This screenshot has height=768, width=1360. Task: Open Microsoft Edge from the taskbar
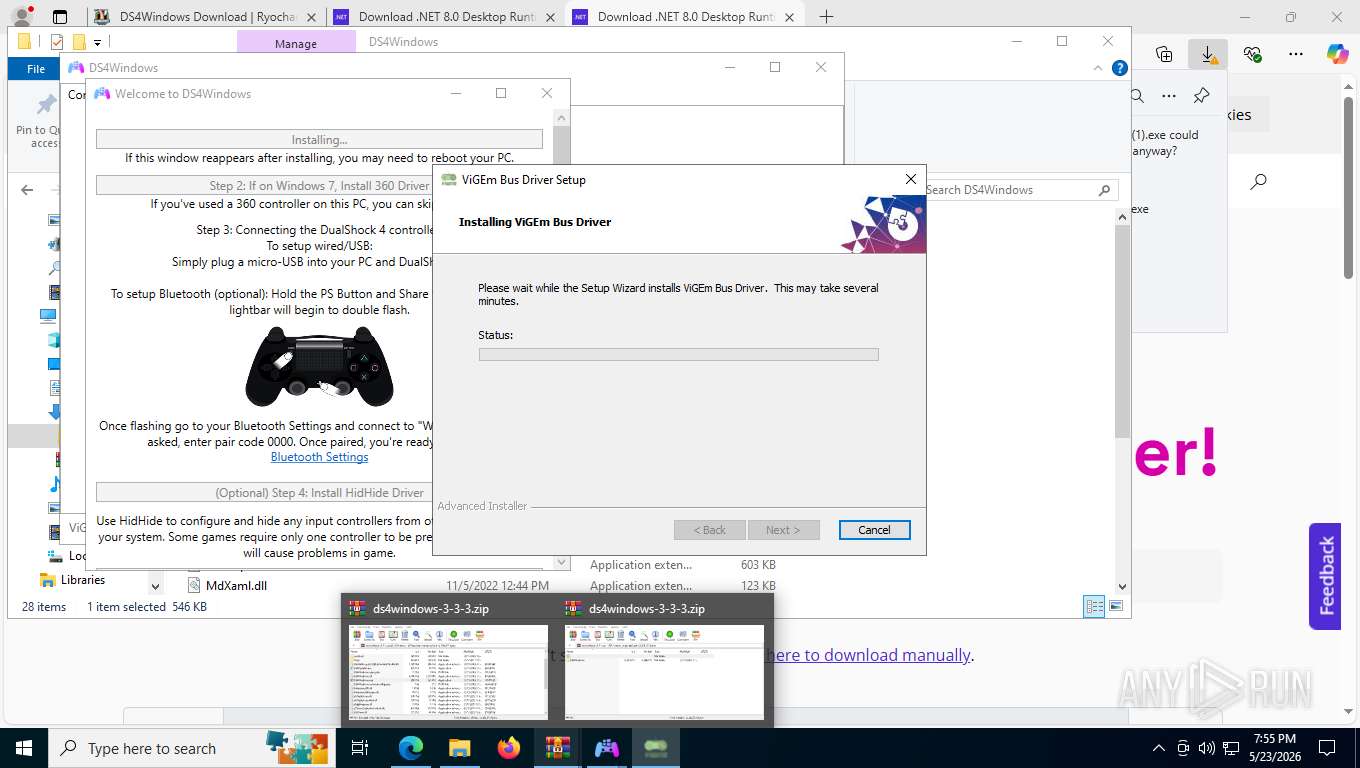(411, 748)
